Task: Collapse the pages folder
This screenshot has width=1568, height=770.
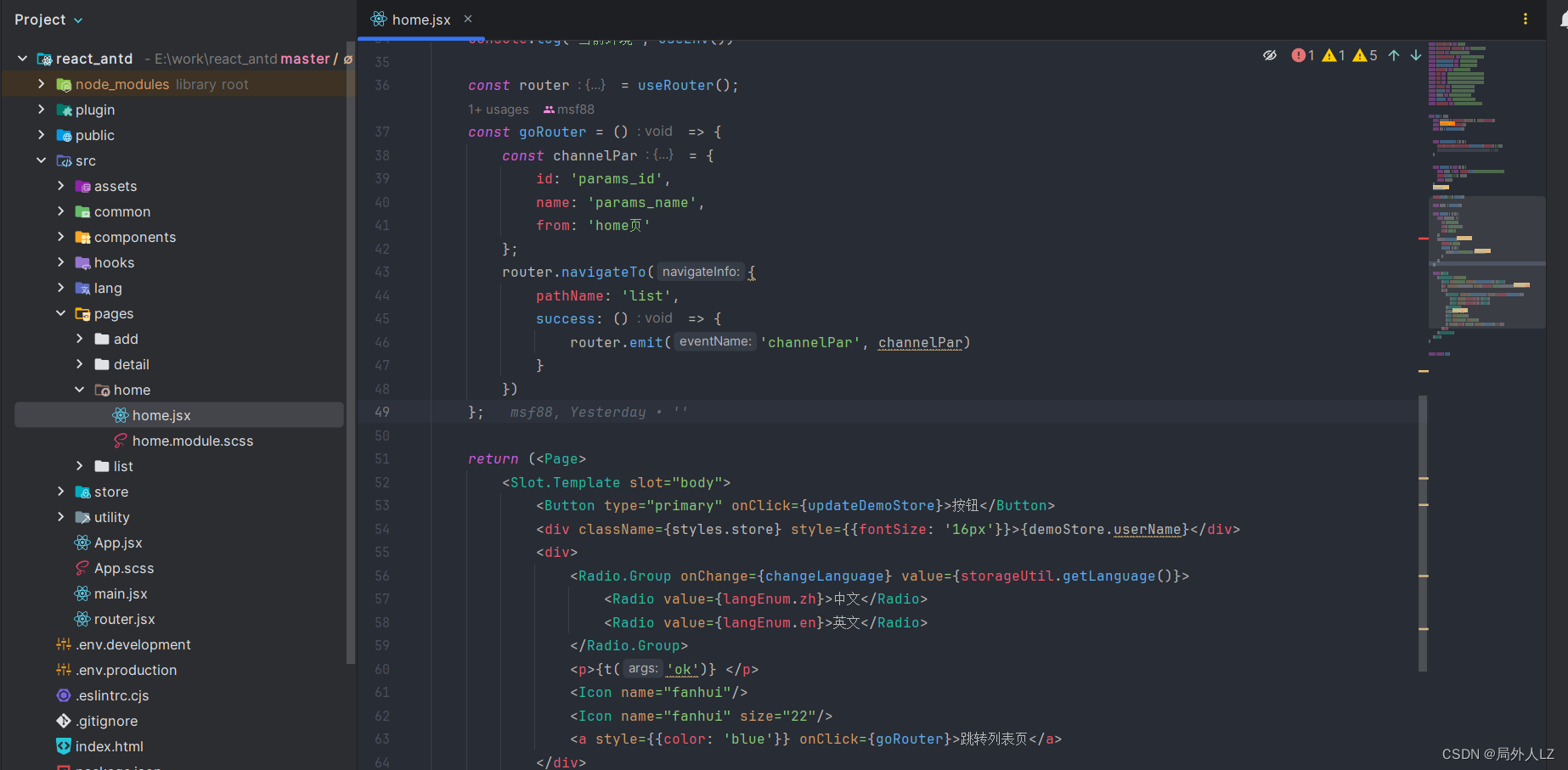Action: [x=60, y=313]
